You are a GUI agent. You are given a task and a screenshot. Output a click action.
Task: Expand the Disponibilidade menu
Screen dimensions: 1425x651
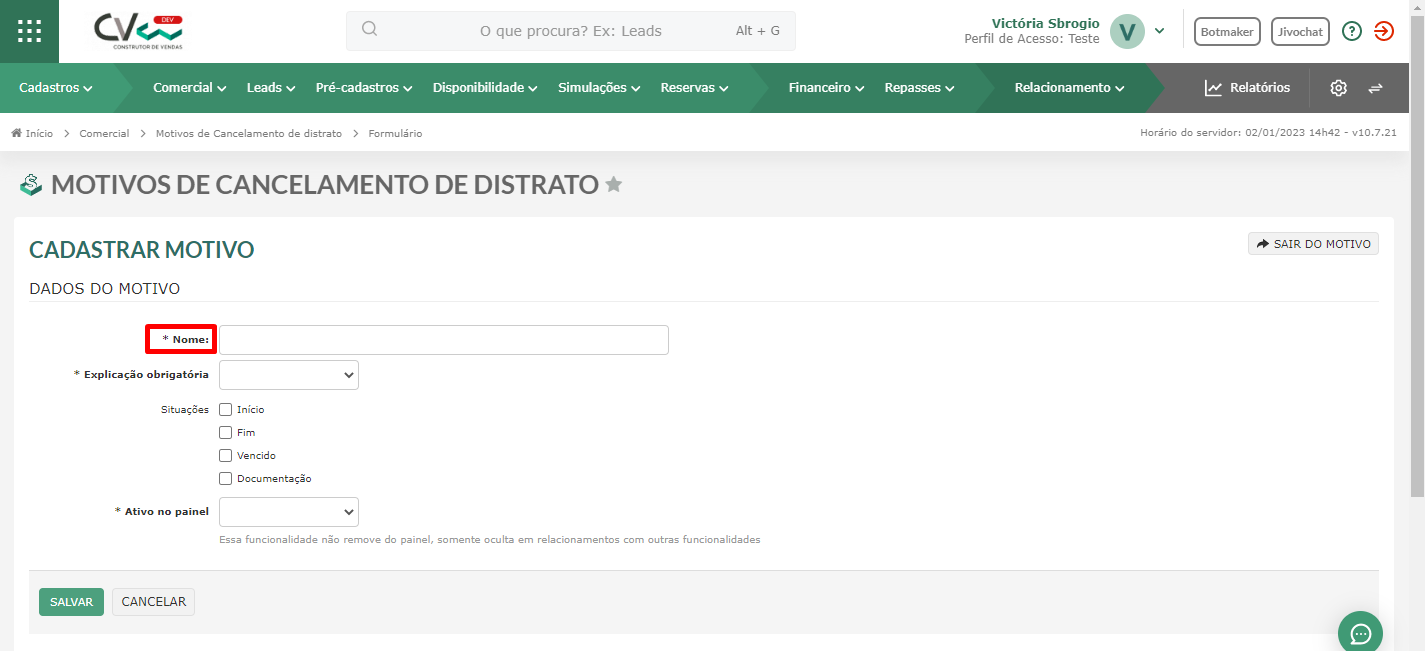pos(486,88)
